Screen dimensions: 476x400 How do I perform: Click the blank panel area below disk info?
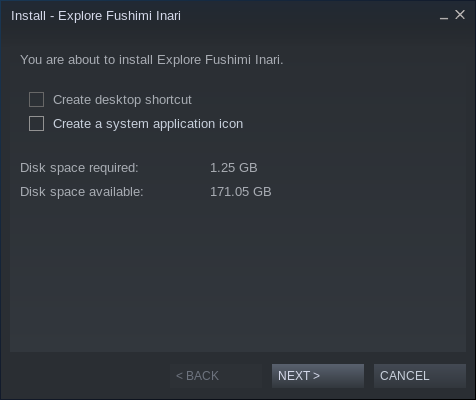pyautogui.click(x=238, y=275)
